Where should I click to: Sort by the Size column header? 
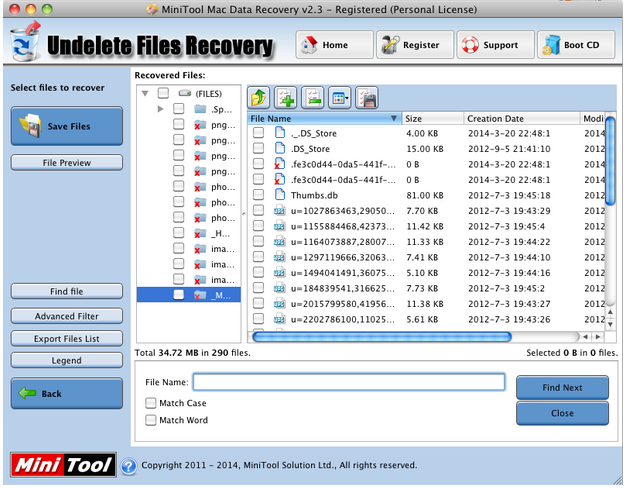433,118
